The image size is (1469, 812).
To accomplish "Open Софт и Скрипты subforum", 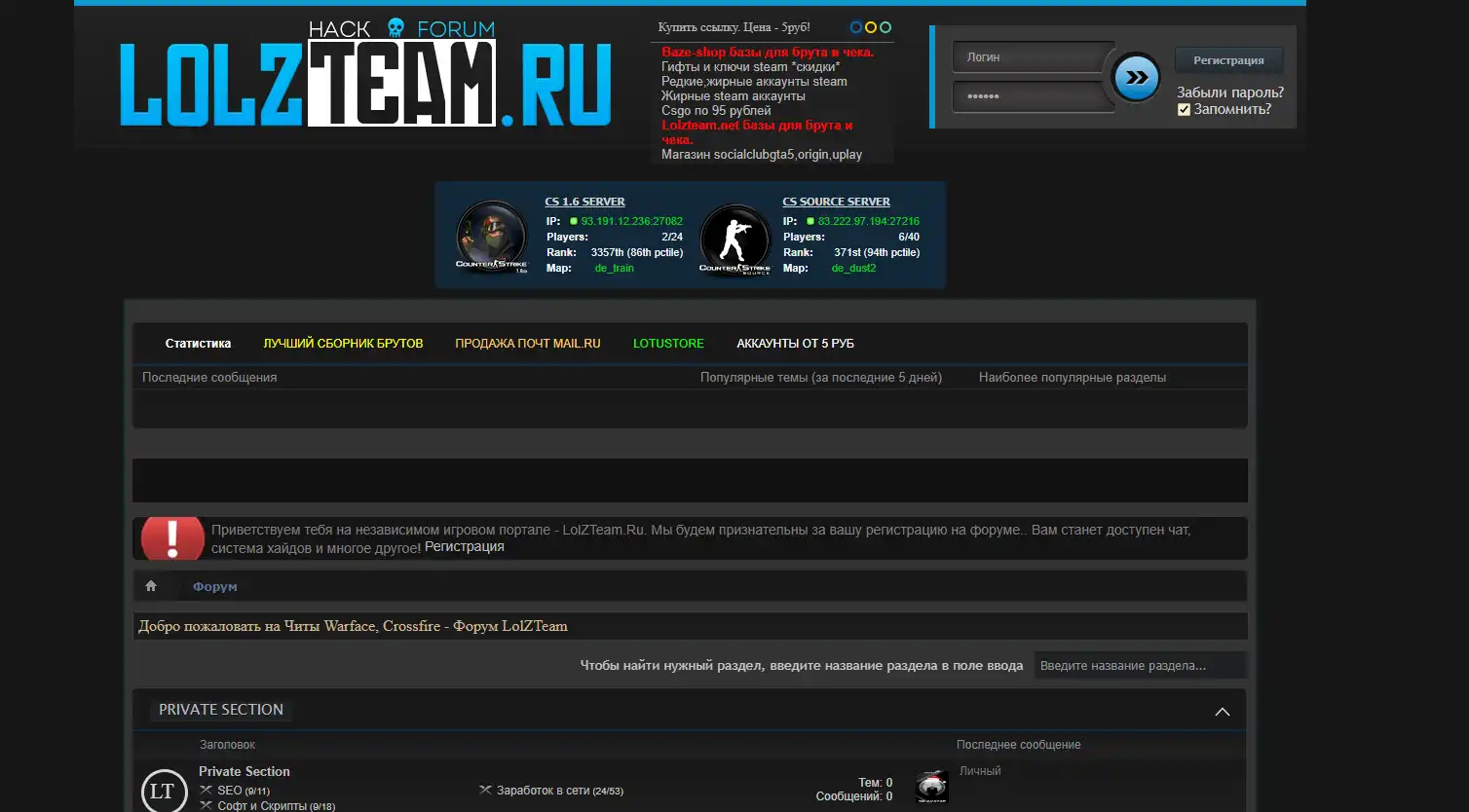I will point(262,806).
